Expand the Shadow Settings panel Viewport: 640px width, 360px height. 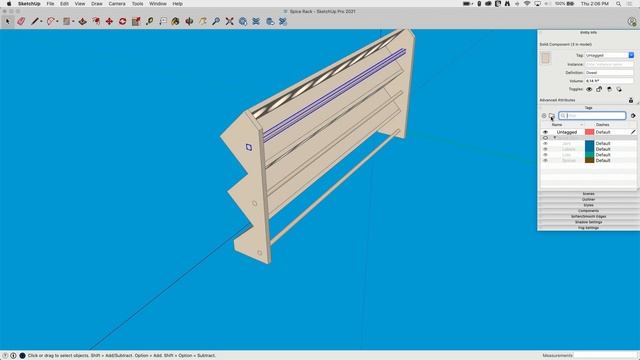pos(588,222)
